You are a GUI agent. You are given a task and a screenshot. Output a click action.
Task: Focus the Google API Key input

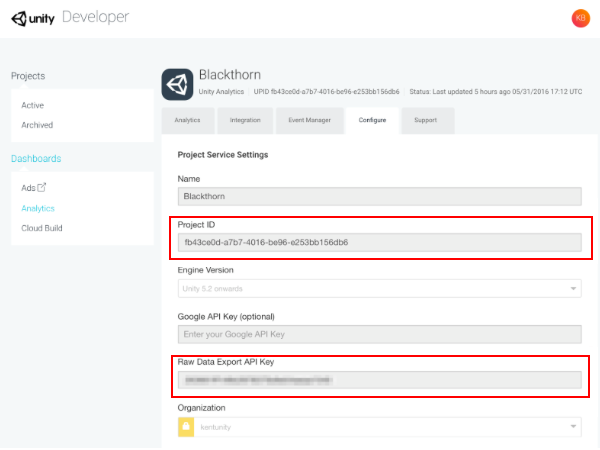click(x=379, y=334)
